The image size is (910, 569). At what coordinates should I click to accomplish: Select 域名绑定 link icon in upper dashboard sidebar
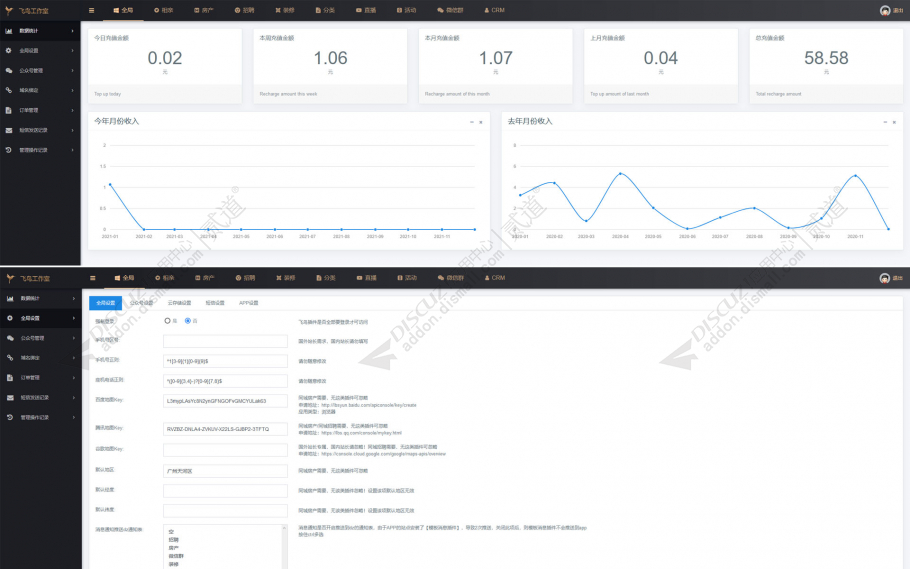9,90
